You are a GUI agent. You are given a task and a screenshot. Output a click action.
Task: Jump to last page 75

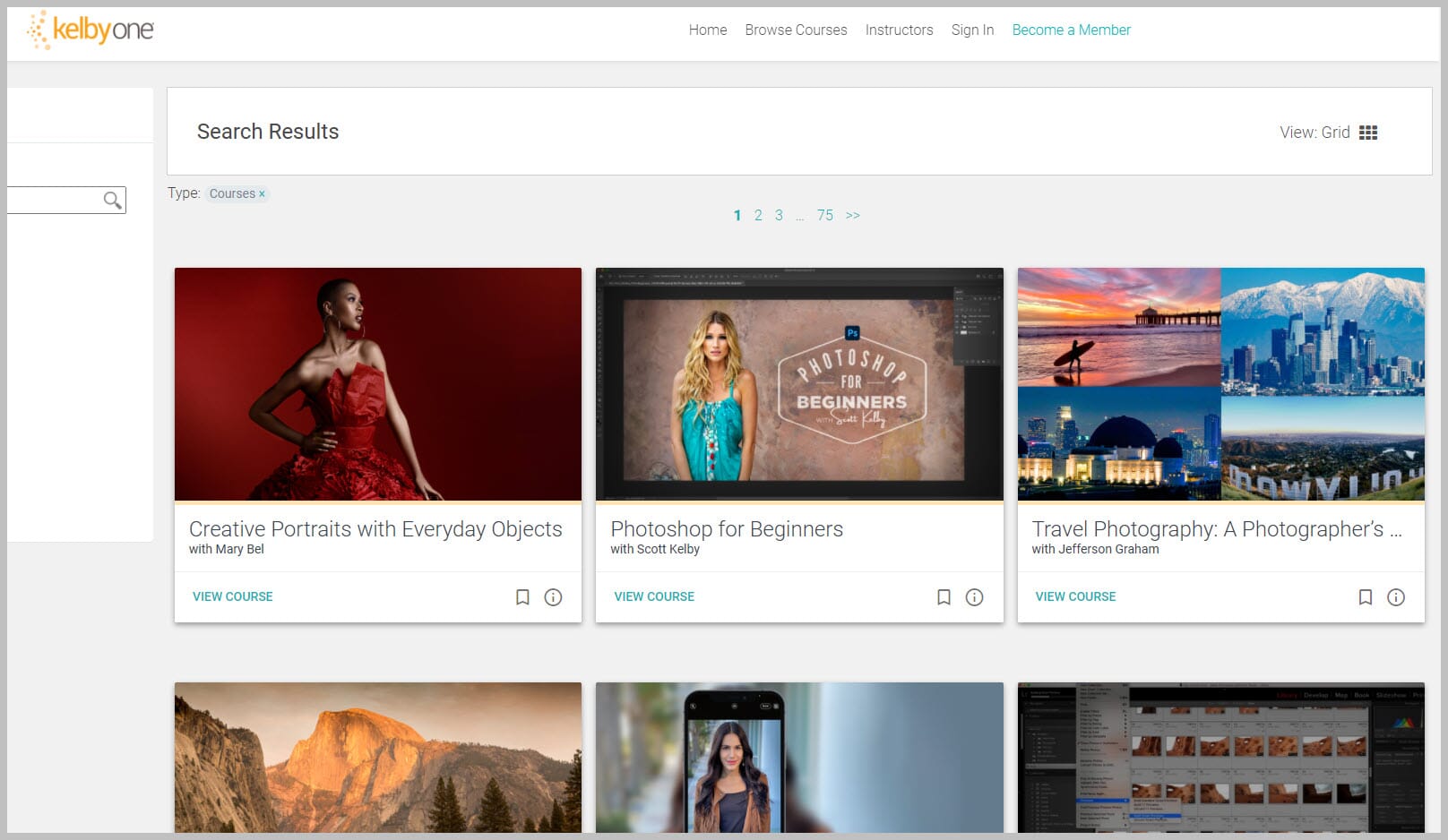point(825,215)
